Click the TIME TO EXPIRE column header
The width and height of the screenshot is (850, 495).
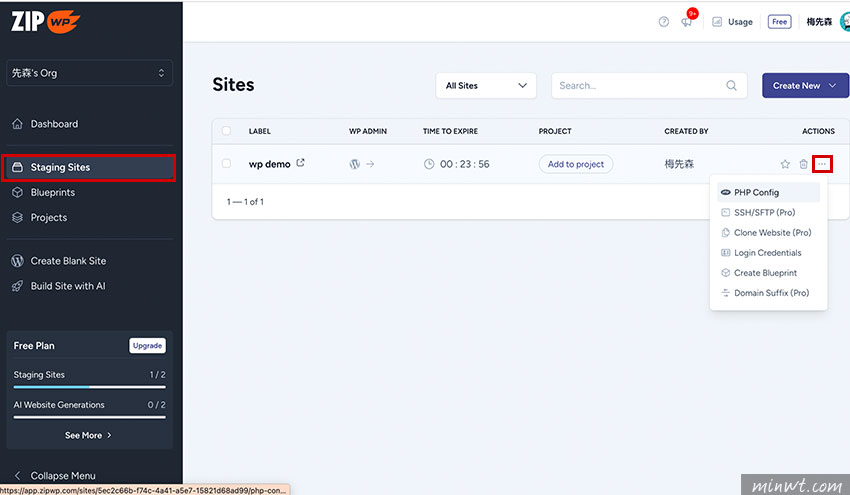[x=450, y=131]
